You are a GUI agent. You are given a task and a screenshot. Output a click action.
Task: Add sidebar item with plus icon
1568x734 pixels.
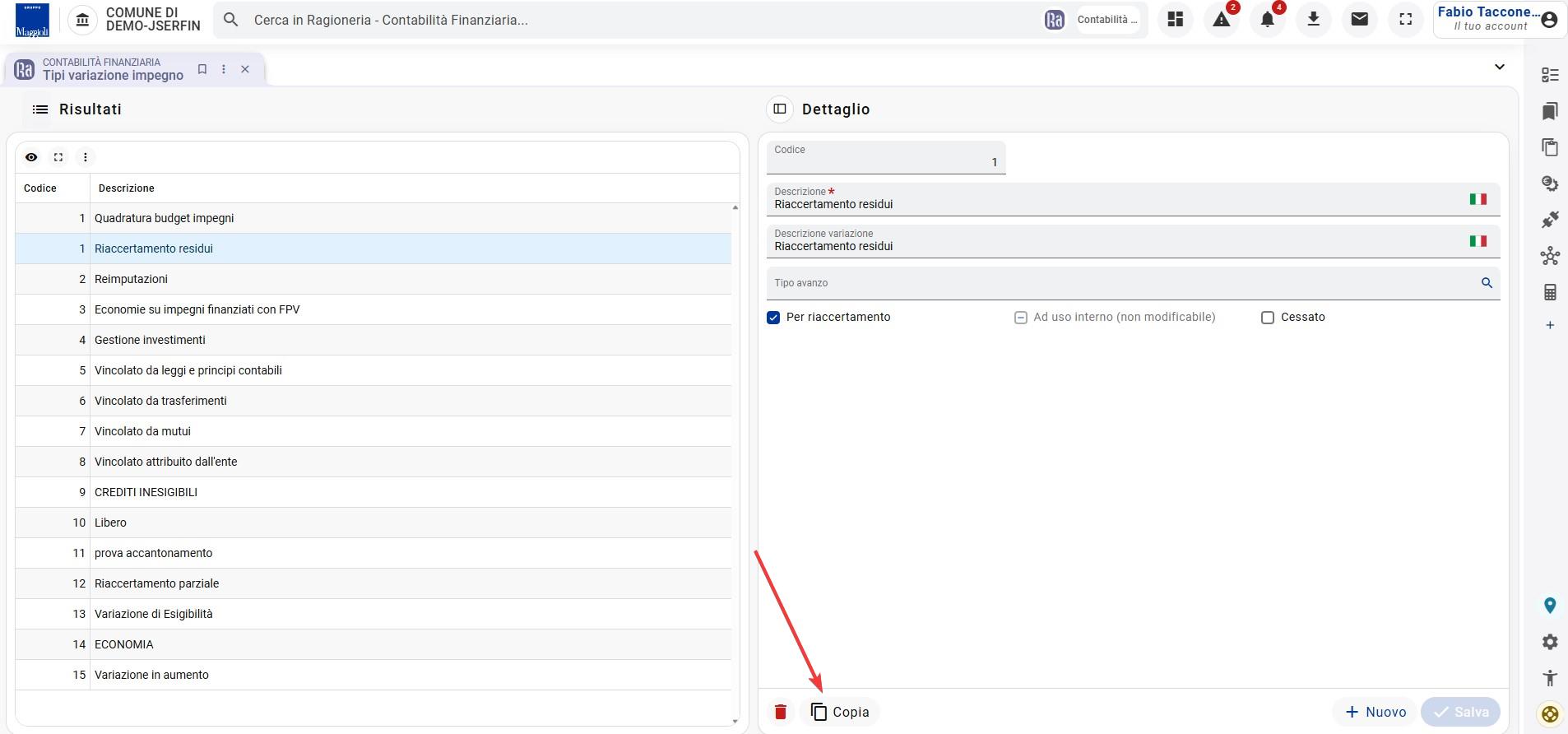click(x=1550, y=325)
